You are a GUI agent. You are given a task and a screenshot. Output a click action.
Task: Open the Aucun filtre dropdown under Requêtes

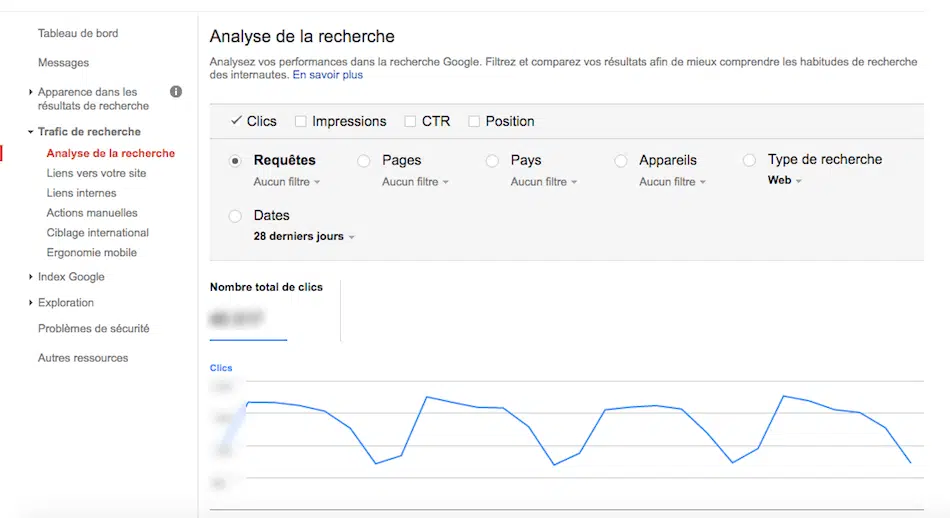tap(287, 182)
